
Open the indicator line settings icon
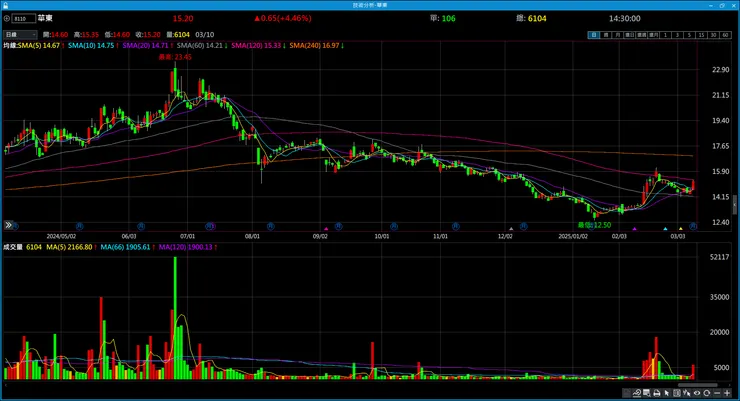pyautogui.click(x=637, y=393)
